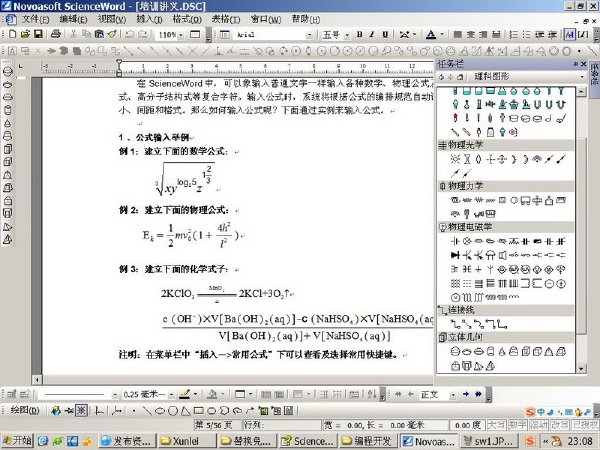Click the Undo arrow icon
The height and width of the screenshot is (450, 600).
coord(129,34)
